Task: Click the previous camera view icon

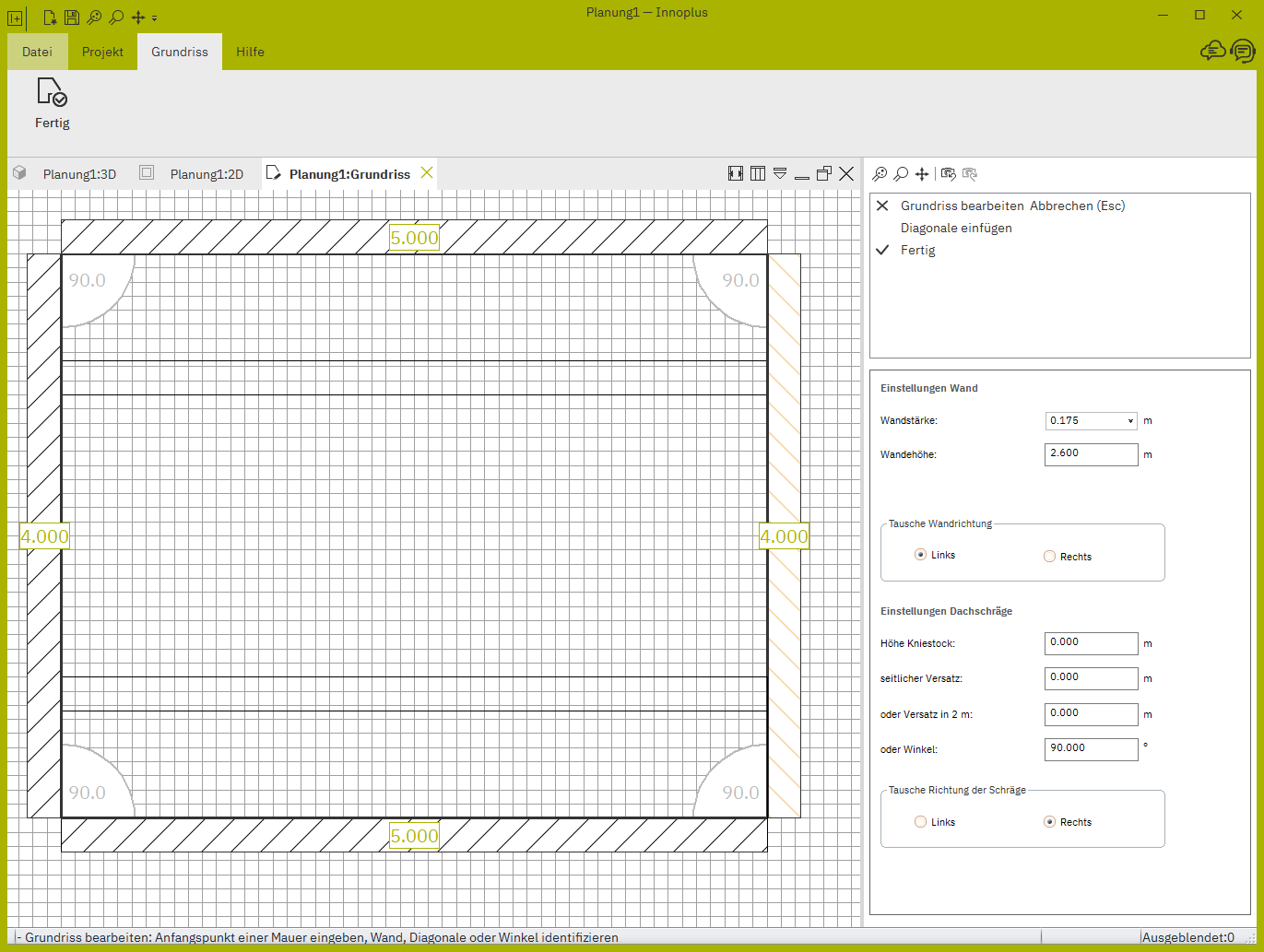Action: 948,173
